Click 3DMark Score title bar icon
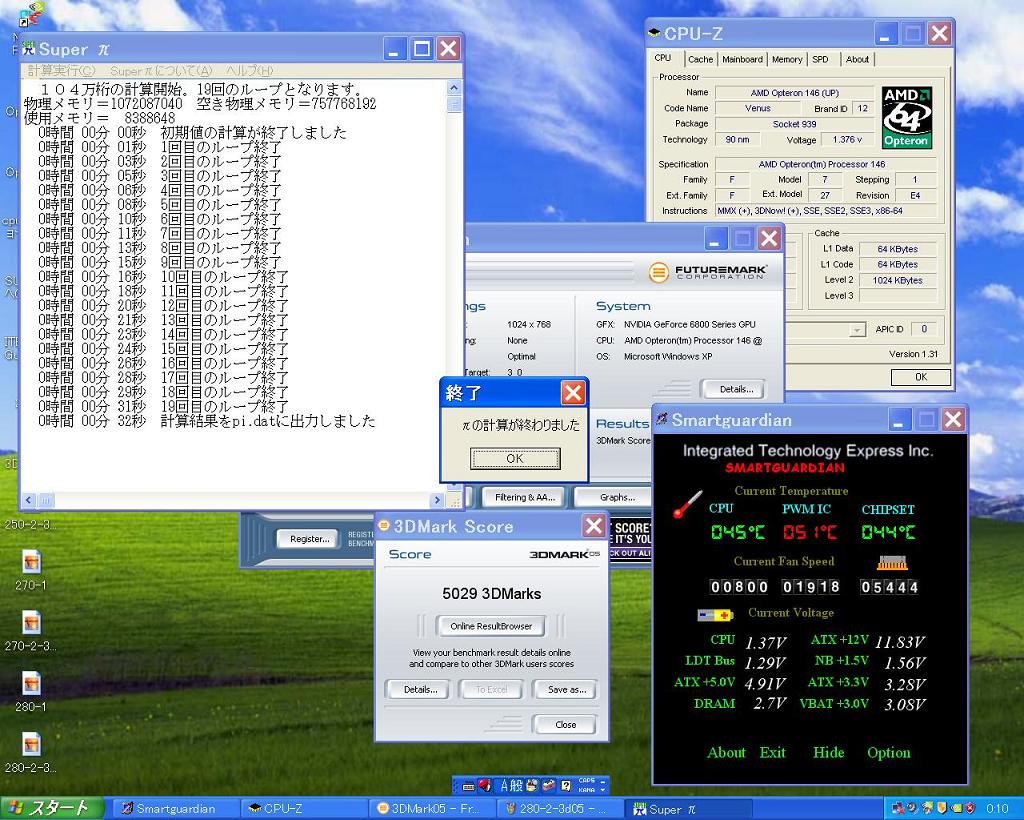The image size is (1024, 820). (384, 526)
